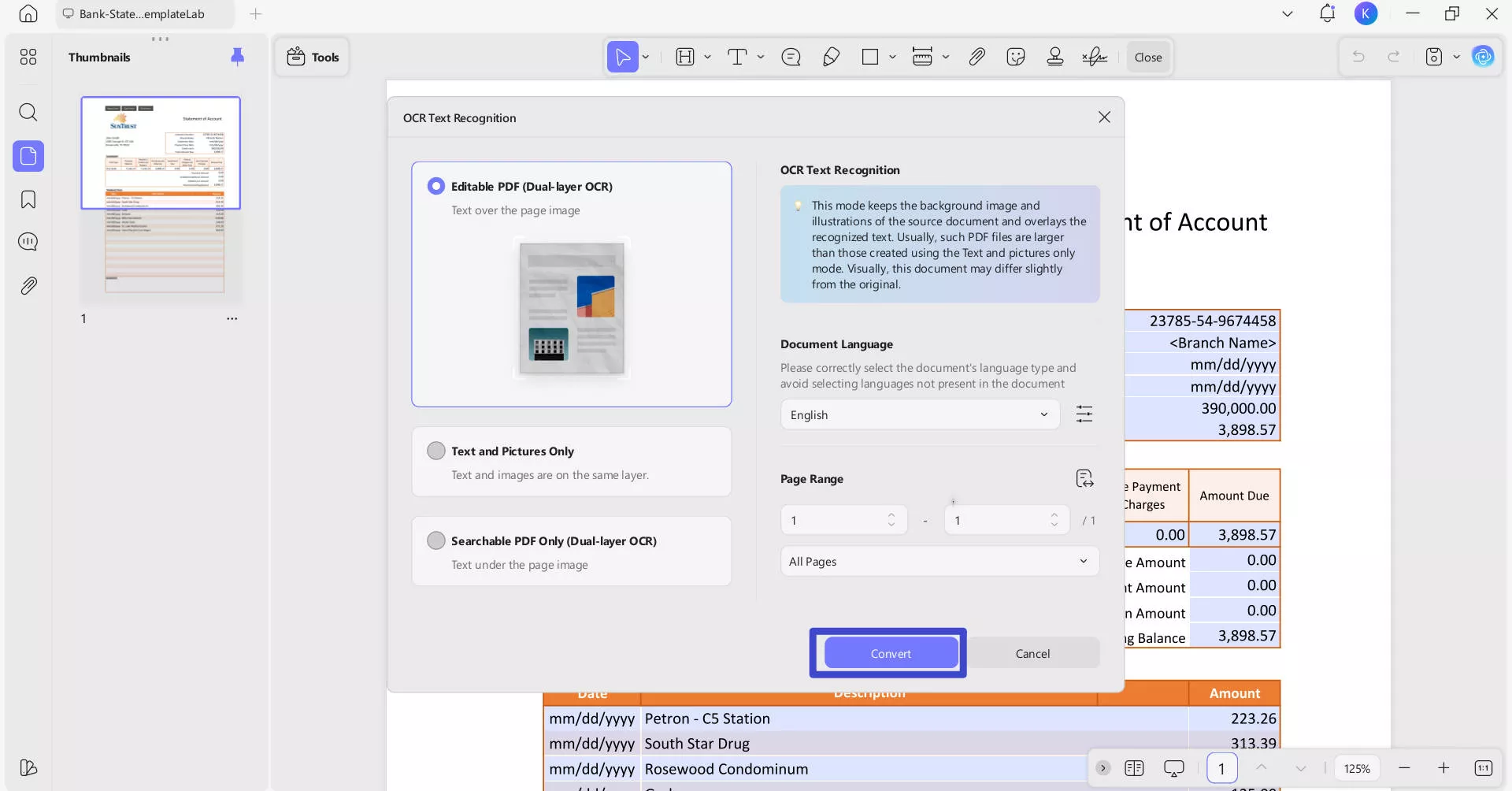Open the bookmarks panel in sidebar
This screenshot has width=1512, height=791.
[28, 199]
